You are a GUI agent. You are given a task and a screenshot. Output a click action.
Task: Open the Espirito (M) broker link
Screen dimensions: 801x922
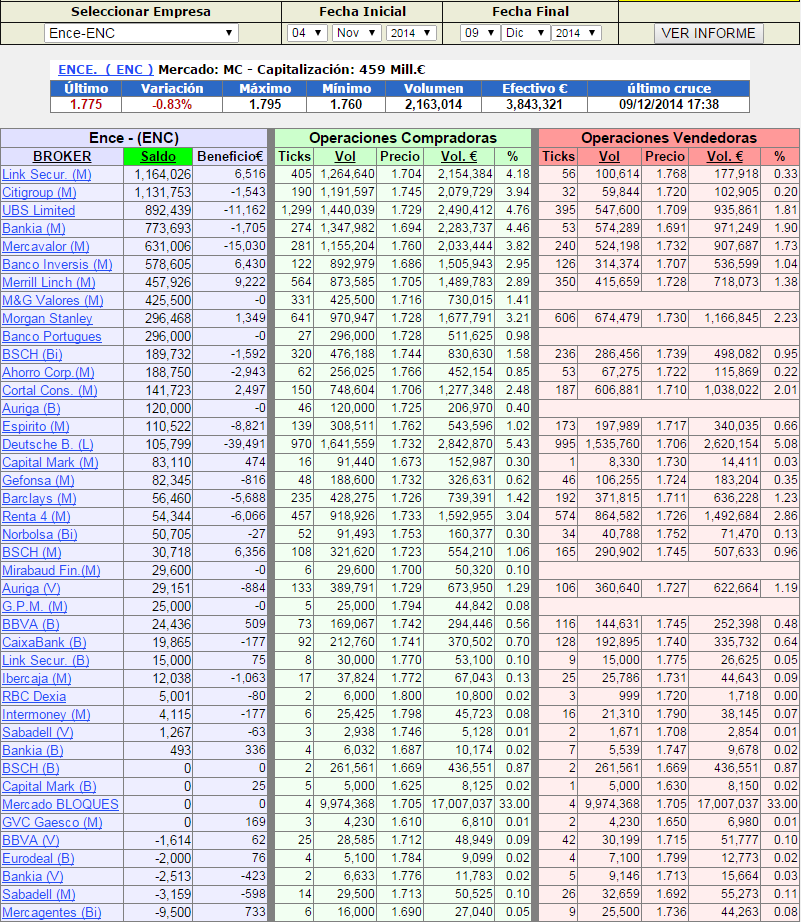[35, 427]
